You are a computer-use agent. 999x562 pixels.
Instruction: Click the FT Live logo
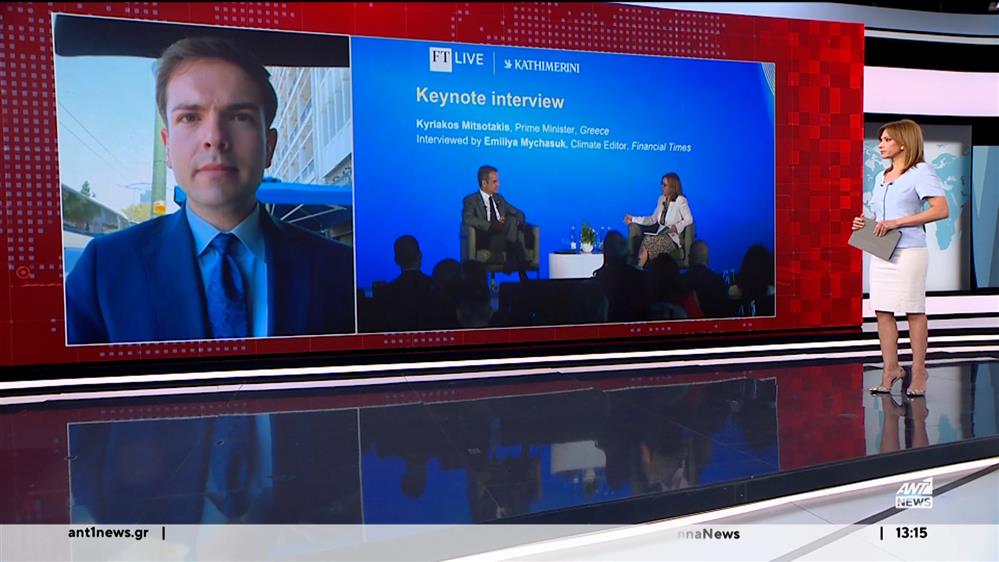click(x=456, y=60)
